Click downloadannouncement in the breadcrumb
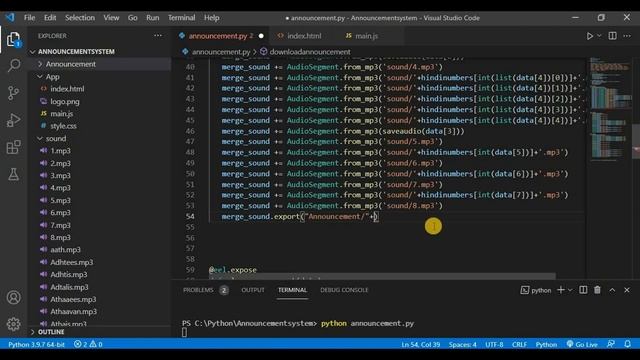 click(310, 52)
